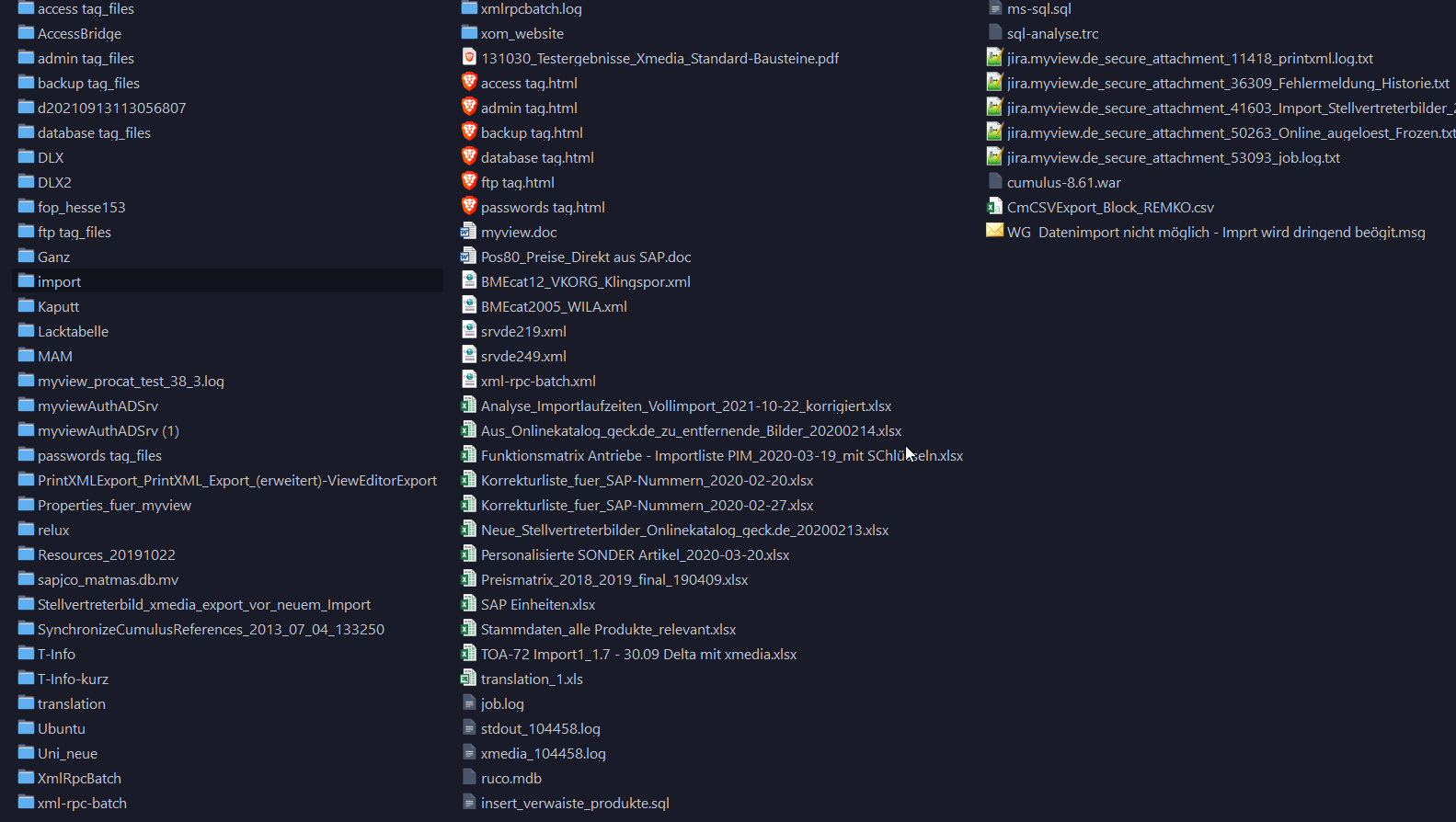Click the folder icon of xom_website

click(469, 33)
